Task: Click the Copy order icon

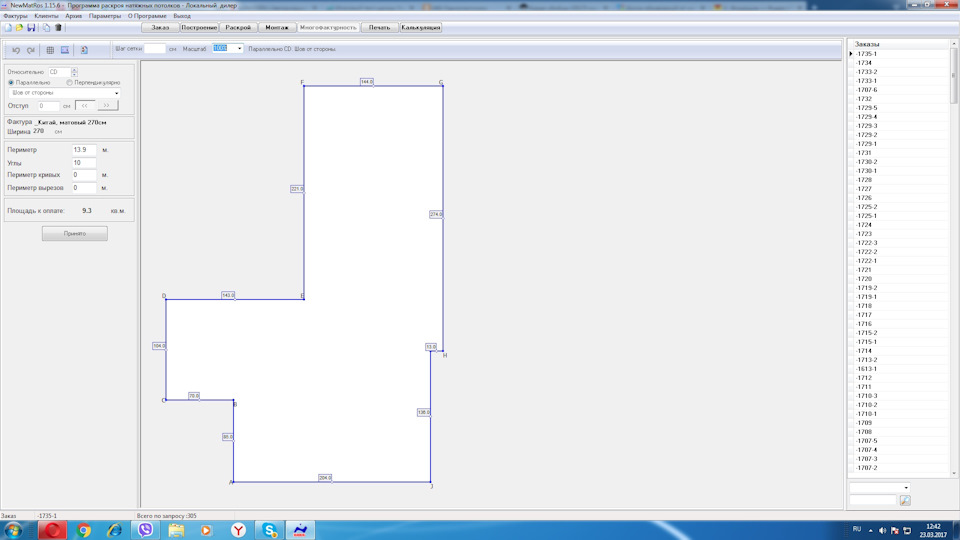Action: 46,28
